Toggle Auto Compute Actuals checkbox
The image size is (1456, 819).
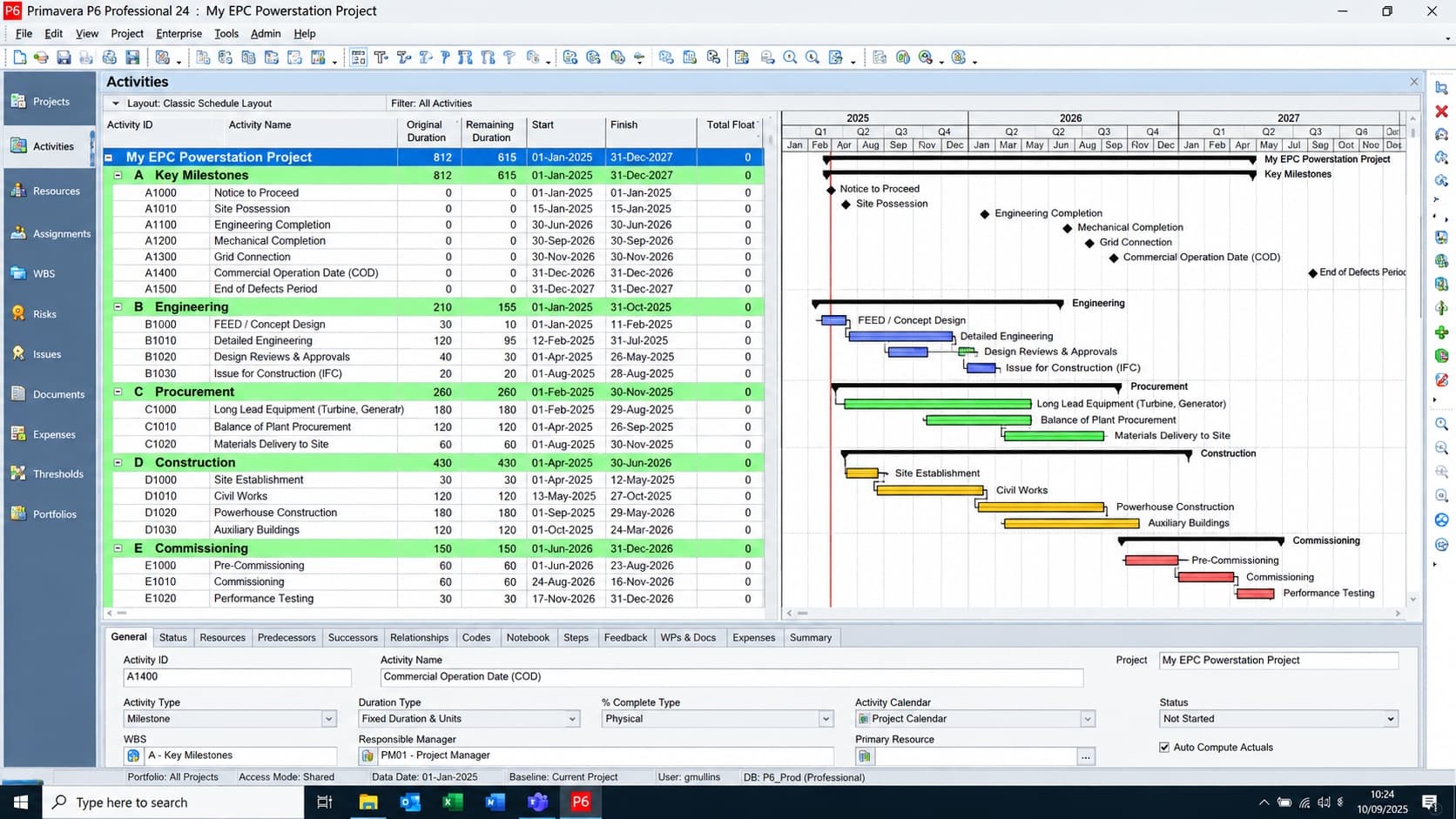[1164, 747]
